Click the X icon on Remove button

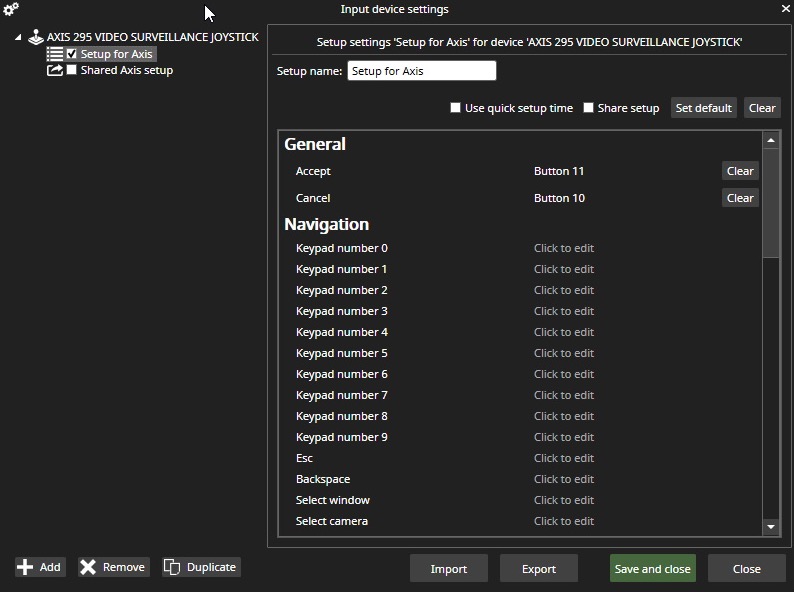(88, 567)
